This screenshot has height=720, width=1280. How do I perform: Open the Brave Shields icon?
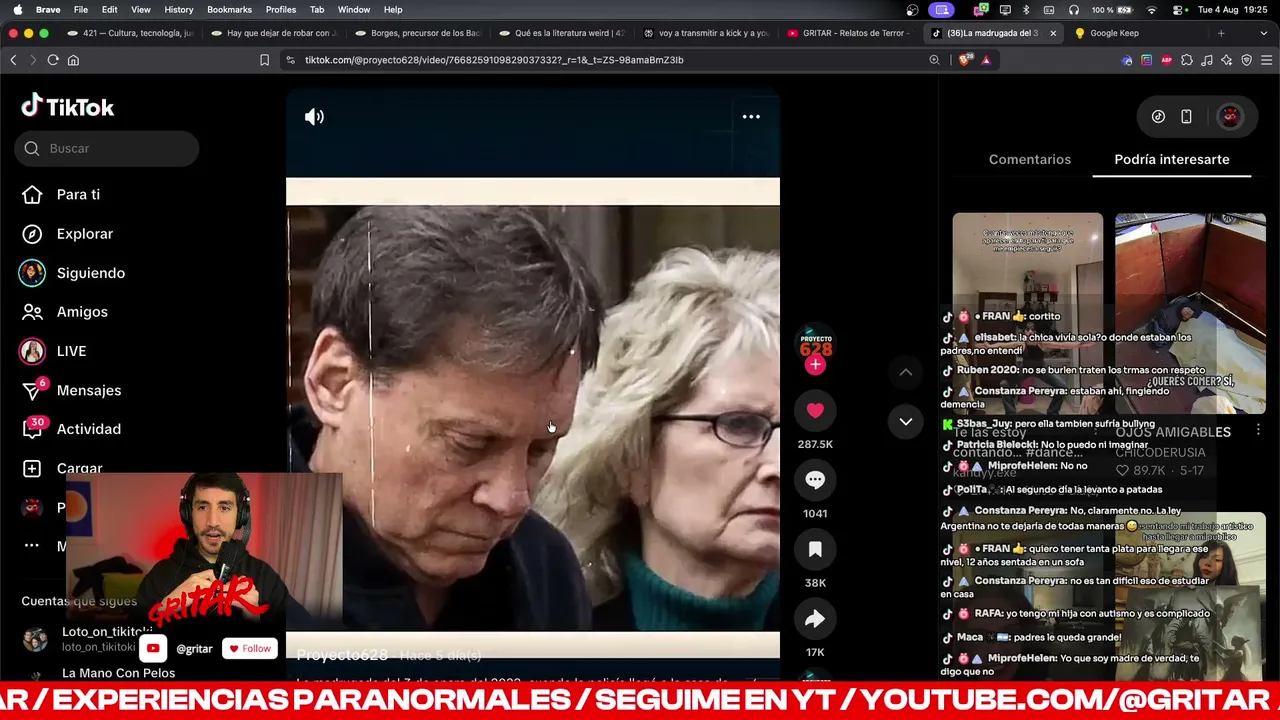964,60
